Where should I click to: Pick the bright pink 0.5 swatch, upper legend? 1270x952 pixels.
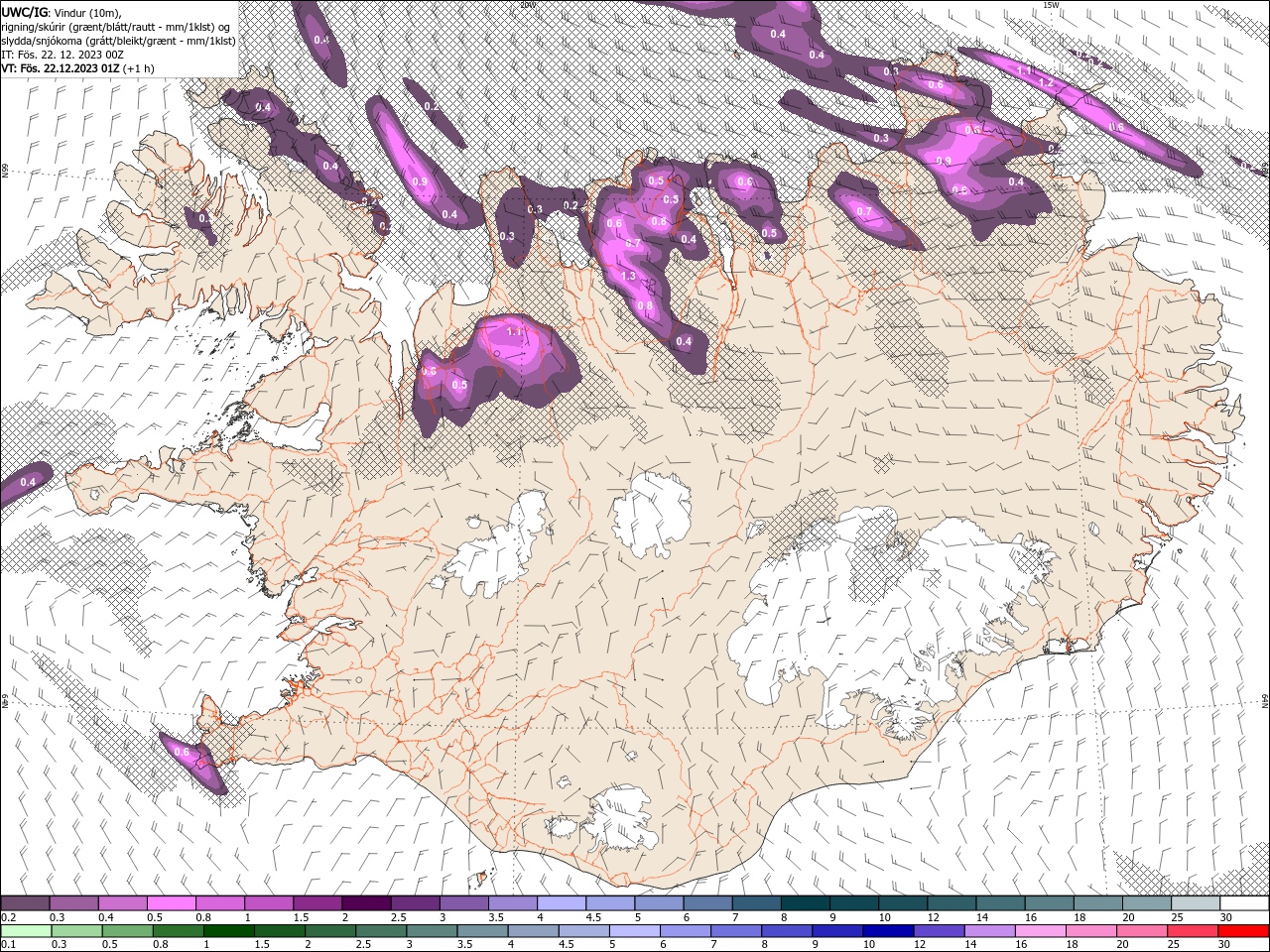pyautogui.click(x=171, y=903)
